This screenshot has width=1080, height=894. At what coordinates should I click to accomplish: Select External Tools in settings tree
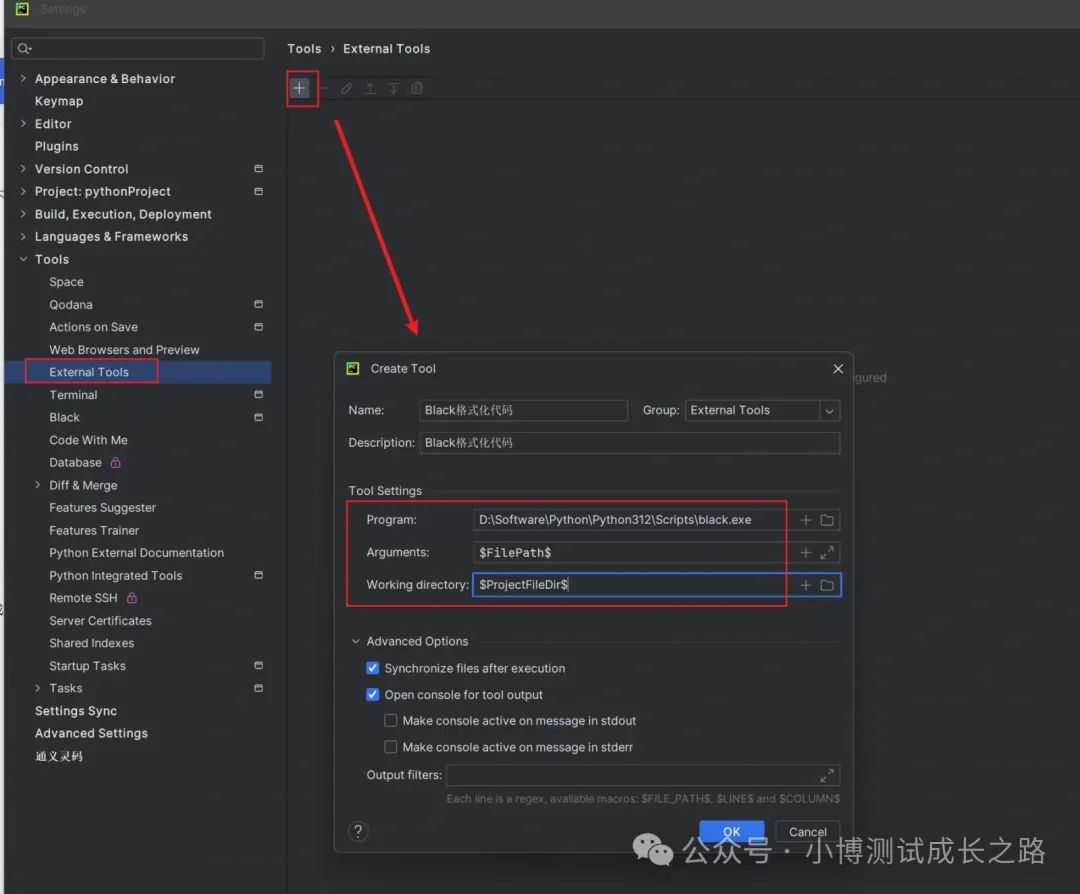coord(89,372)
